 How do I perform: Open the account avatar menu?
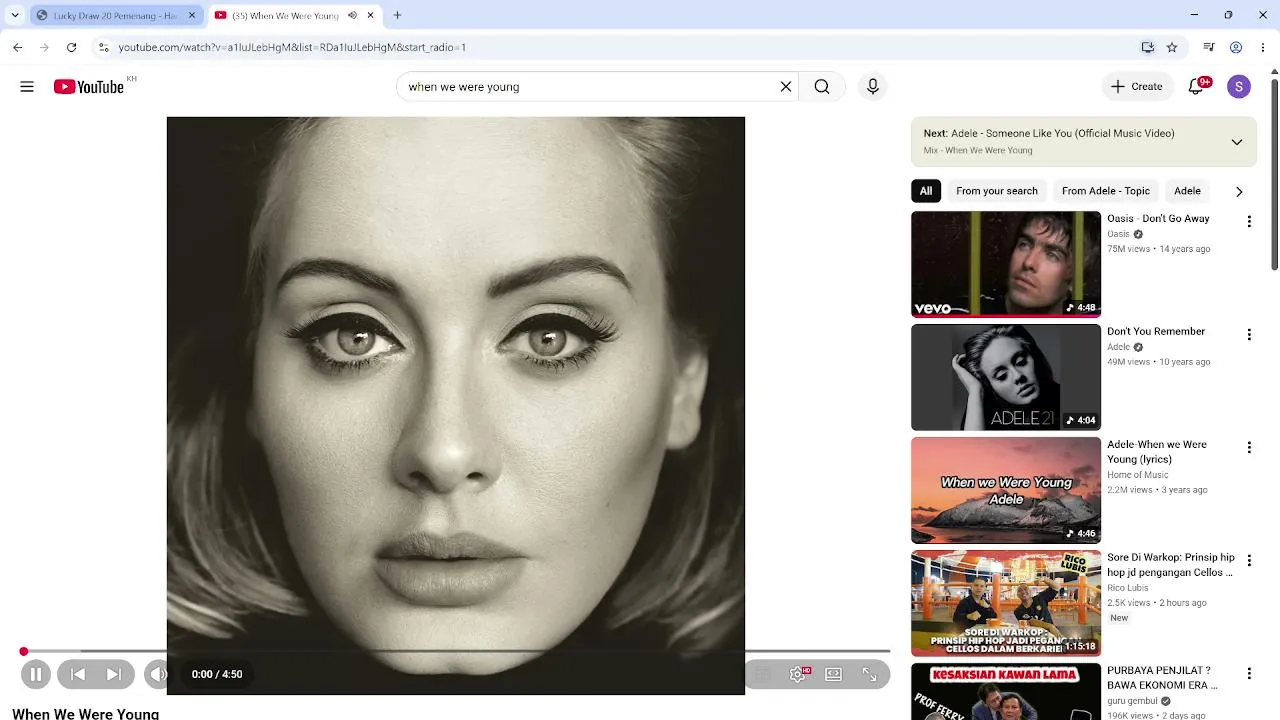coord(1239,87)
